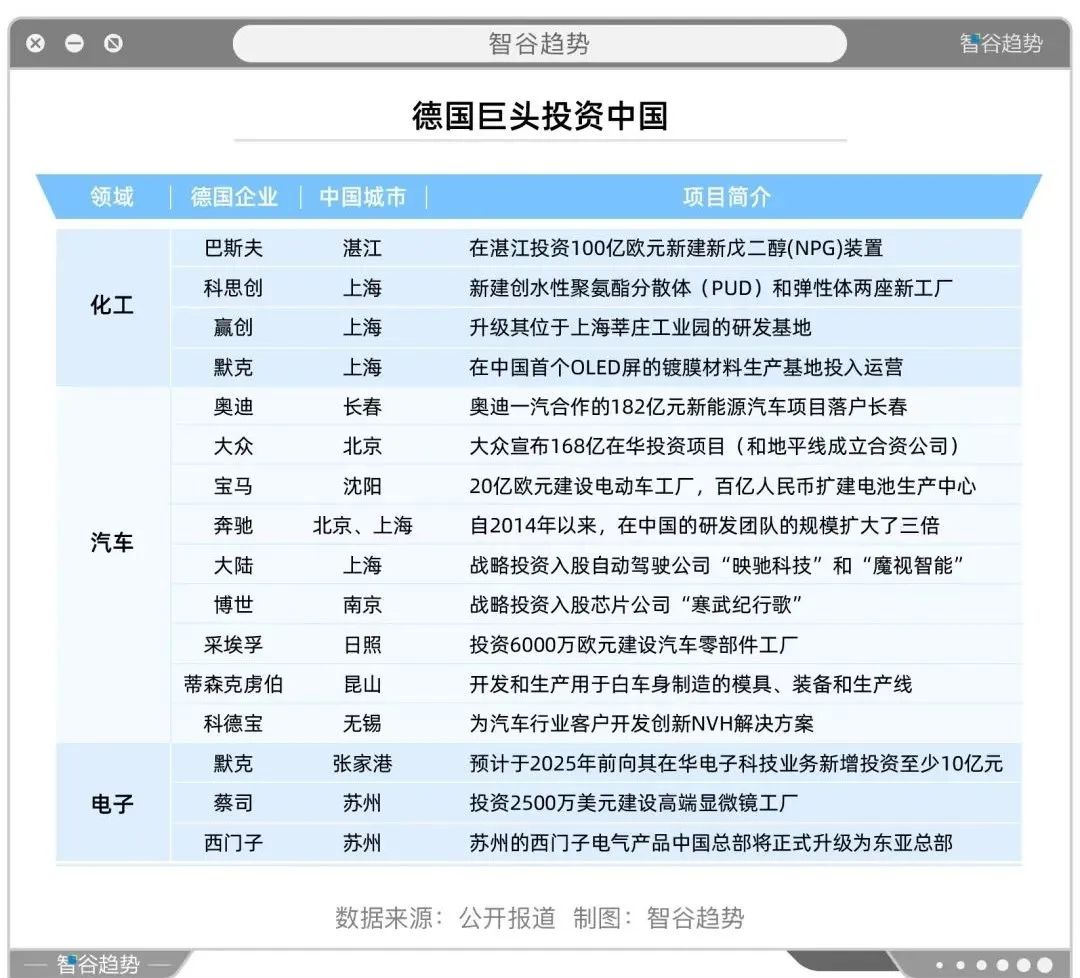
Task: Click the 莘庄工业园 R&D base description
Action: [x=640, y=327]
